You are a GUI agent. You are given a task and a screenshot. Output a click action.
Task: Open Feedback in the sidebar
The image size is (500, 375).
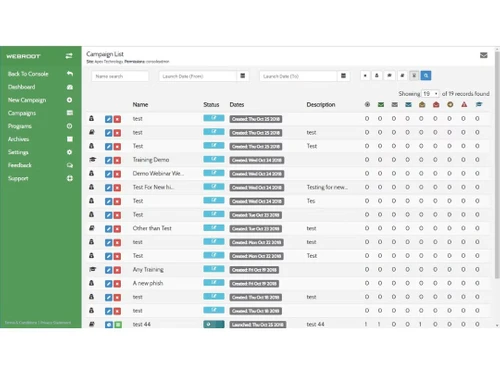(40, 165)
